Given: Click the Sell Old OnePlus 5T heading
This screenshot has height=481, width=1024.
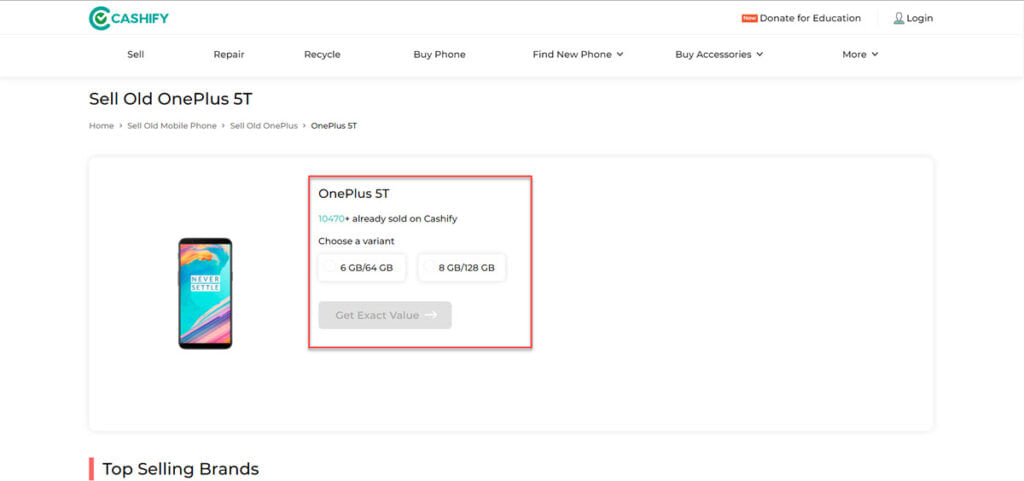Looking at the screenshot, I should [x=170, y=99].
